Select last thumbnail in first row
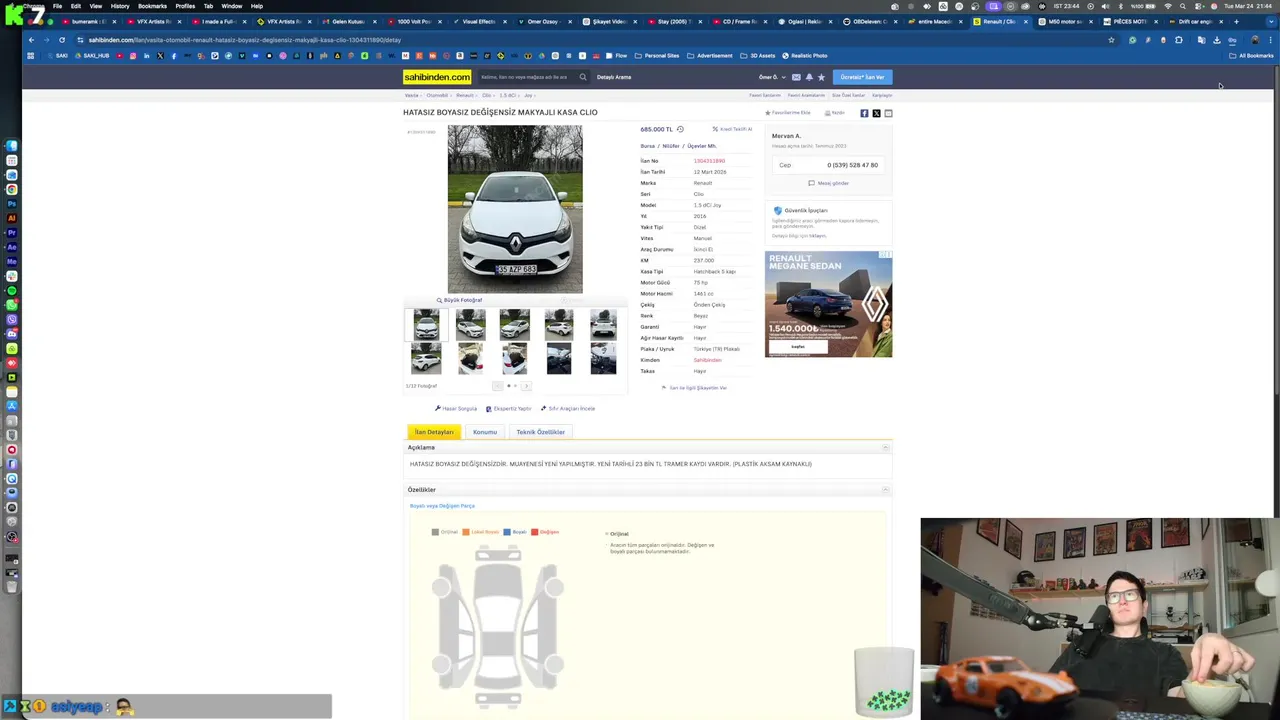 603,324
